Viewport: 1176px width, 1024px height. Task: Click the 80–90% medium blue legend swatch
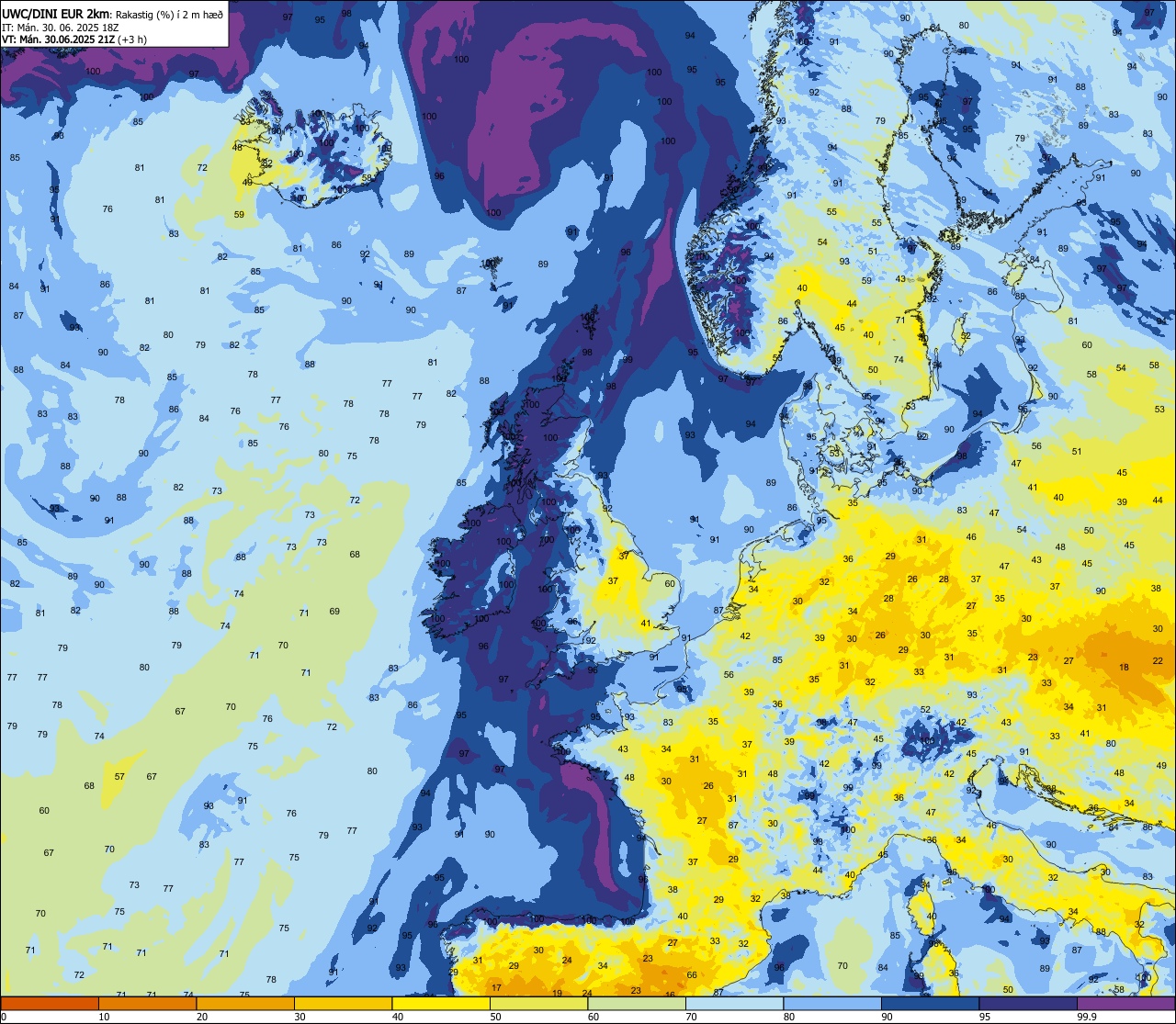(832, 1004)
